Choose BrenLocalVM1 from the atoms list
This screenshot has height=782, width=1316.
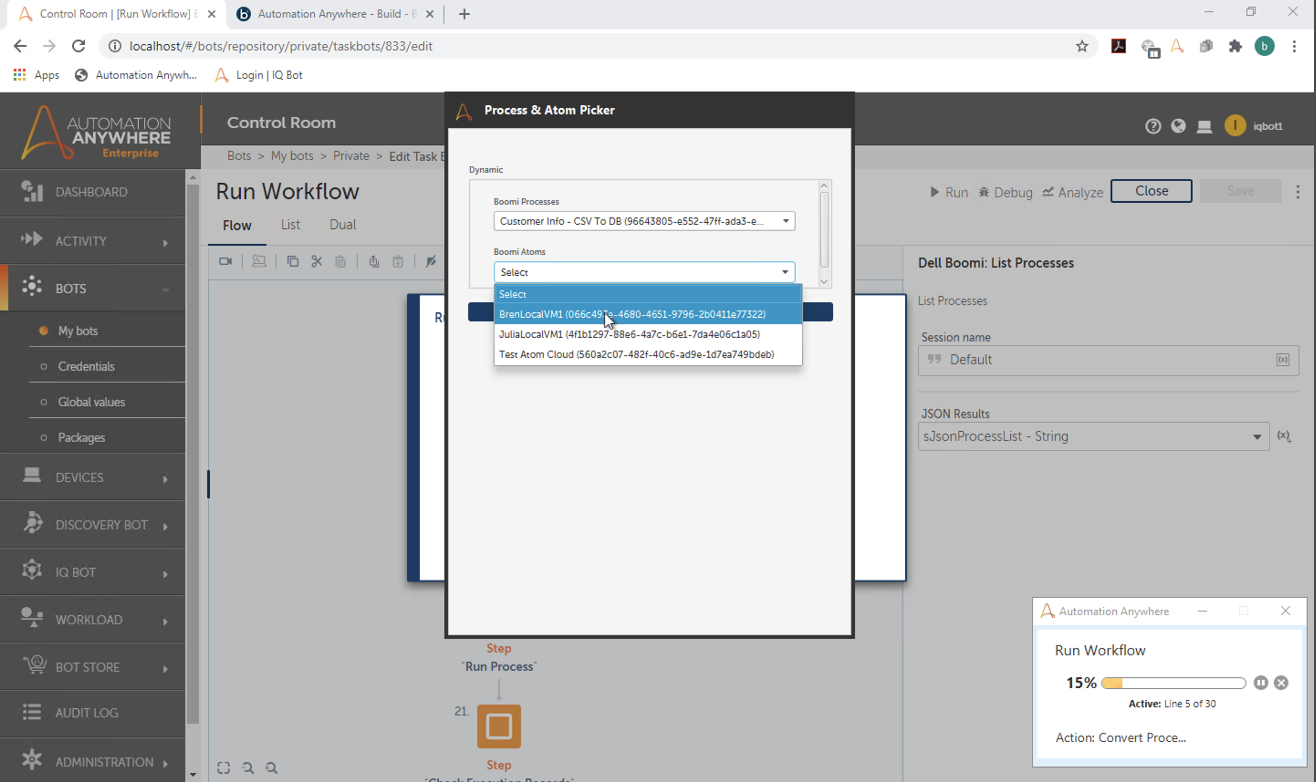click(x=648, y=314)
